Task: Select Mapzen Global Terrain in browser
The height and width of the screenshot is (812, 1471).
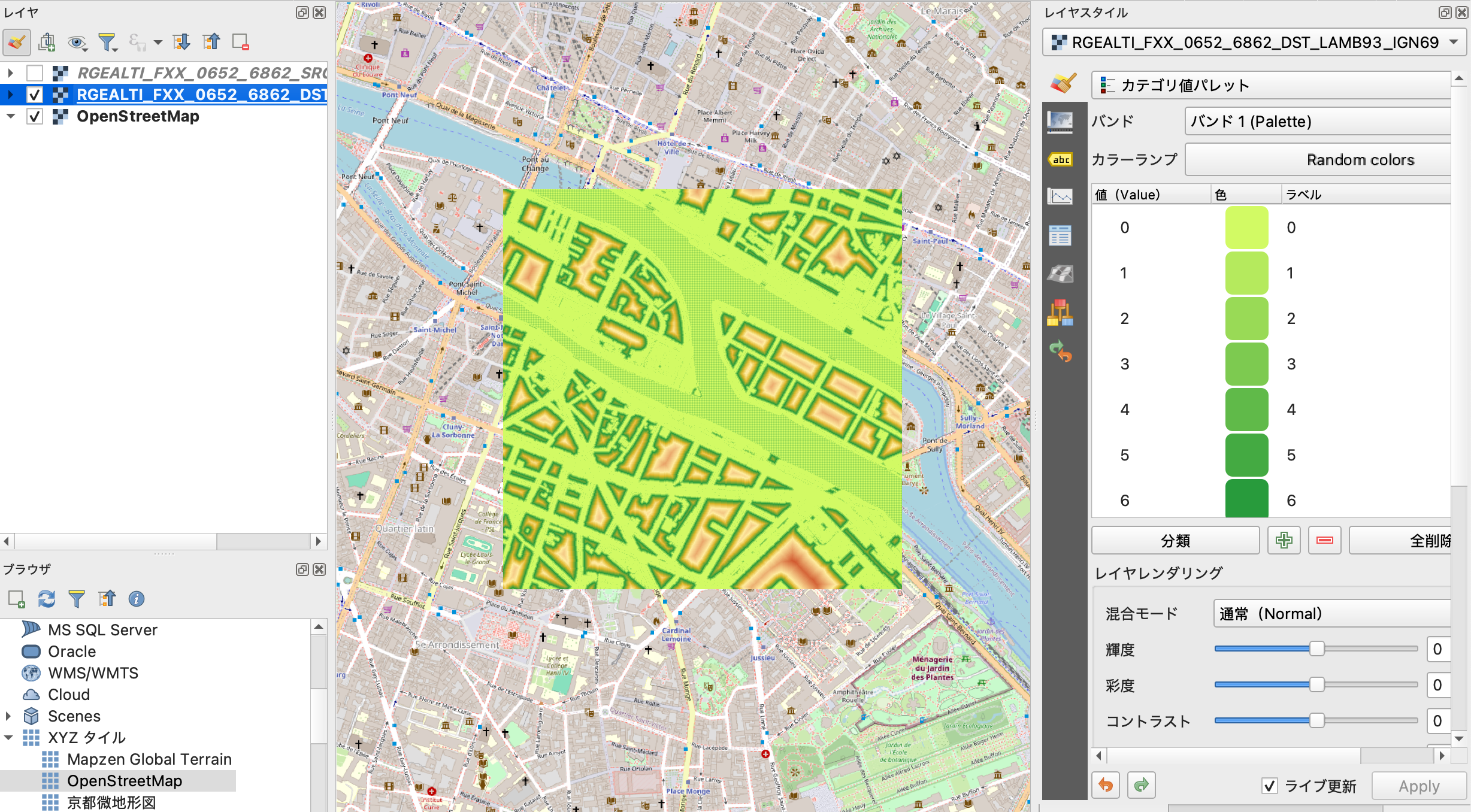Action: (x=149, y=759)
